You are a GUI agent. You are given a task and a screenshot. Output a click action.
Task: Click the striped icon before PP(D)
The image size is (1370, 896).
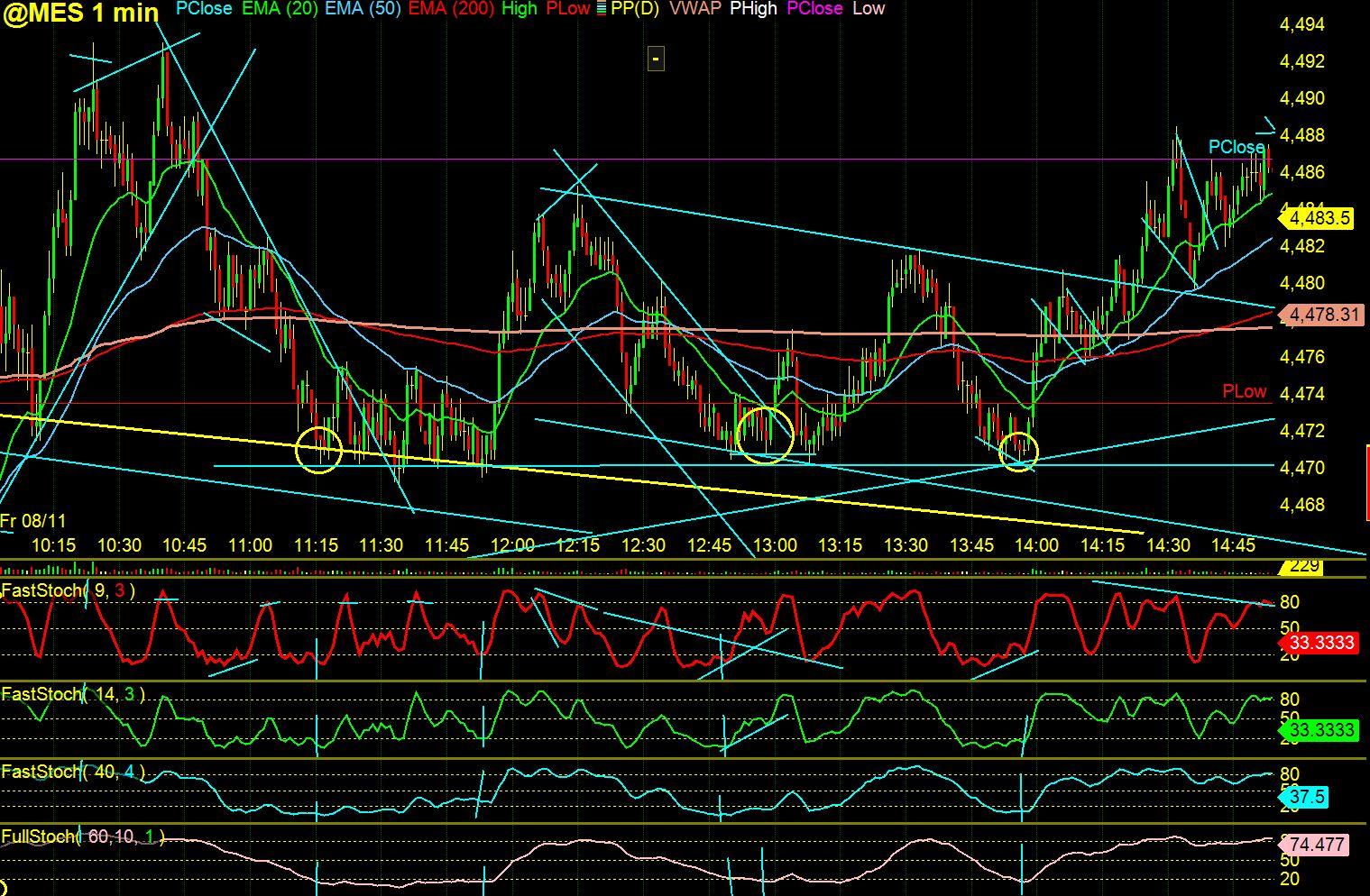coord(602,9)
